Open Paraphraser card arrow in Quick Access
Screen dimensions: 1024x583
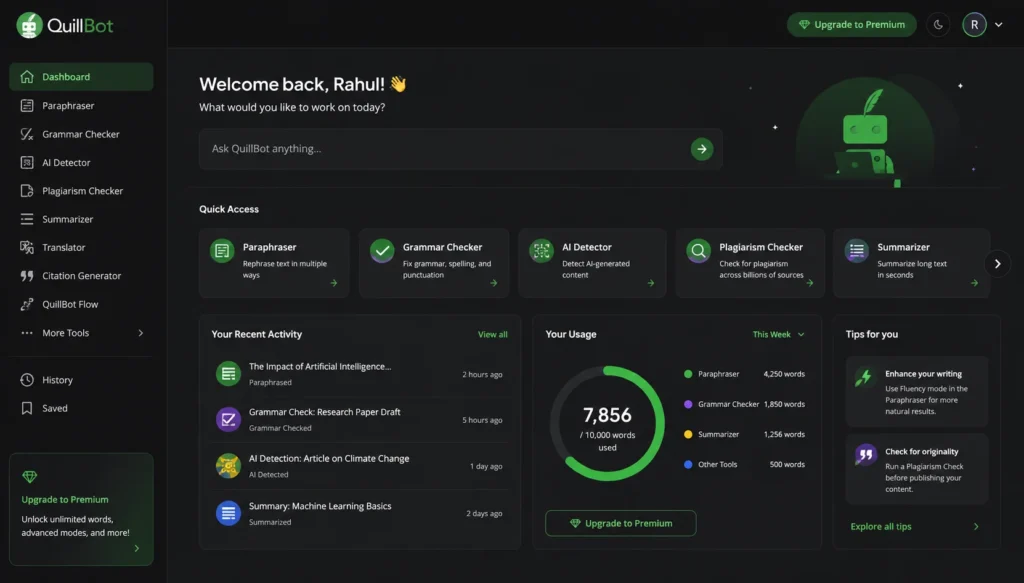[334, 283]
